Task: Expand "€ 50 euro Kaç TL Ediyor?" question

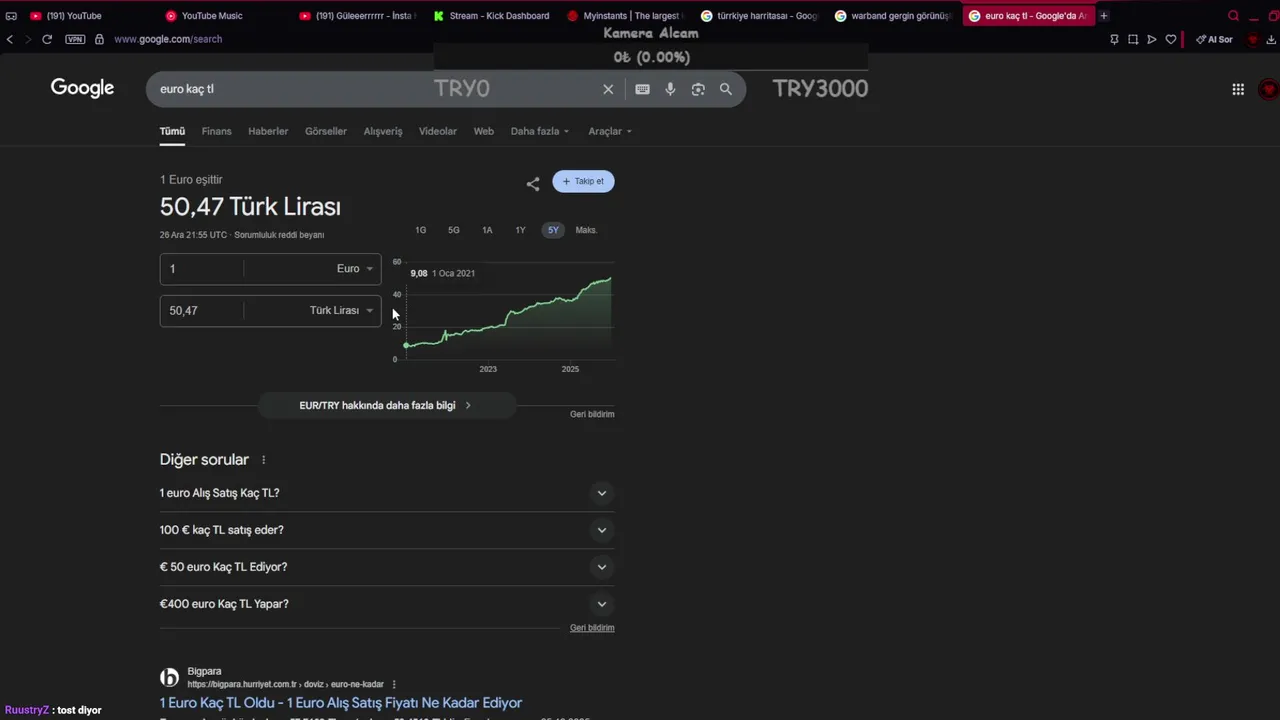Action: tap(387, 567)
